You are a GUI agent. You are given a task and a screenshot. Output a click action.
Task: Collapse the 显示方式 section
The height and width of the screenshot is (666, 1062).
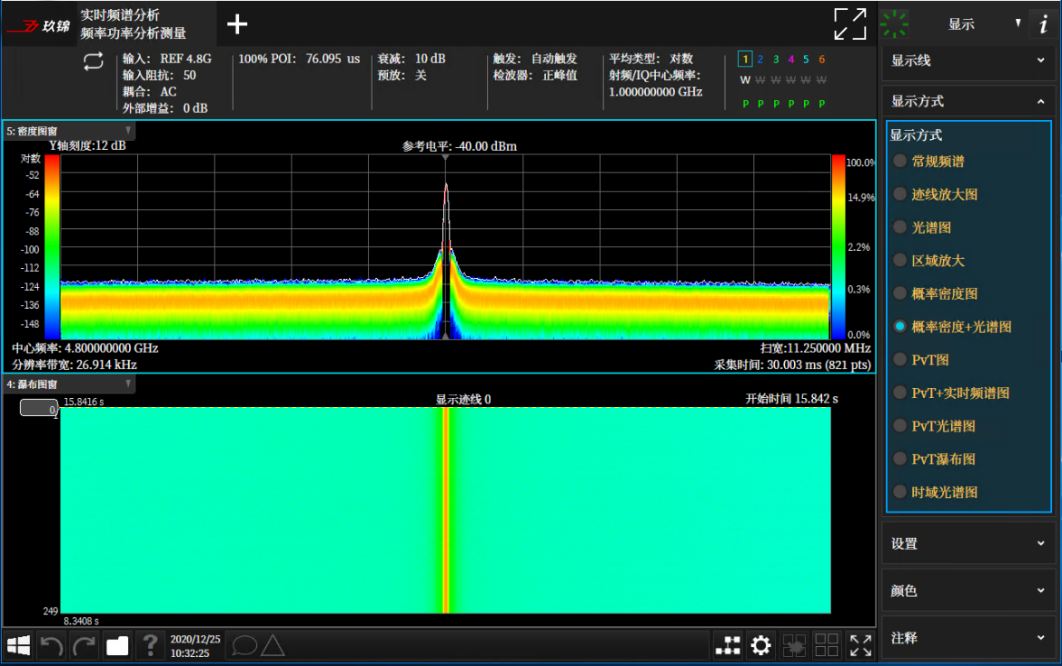click(x=969, y=102)
